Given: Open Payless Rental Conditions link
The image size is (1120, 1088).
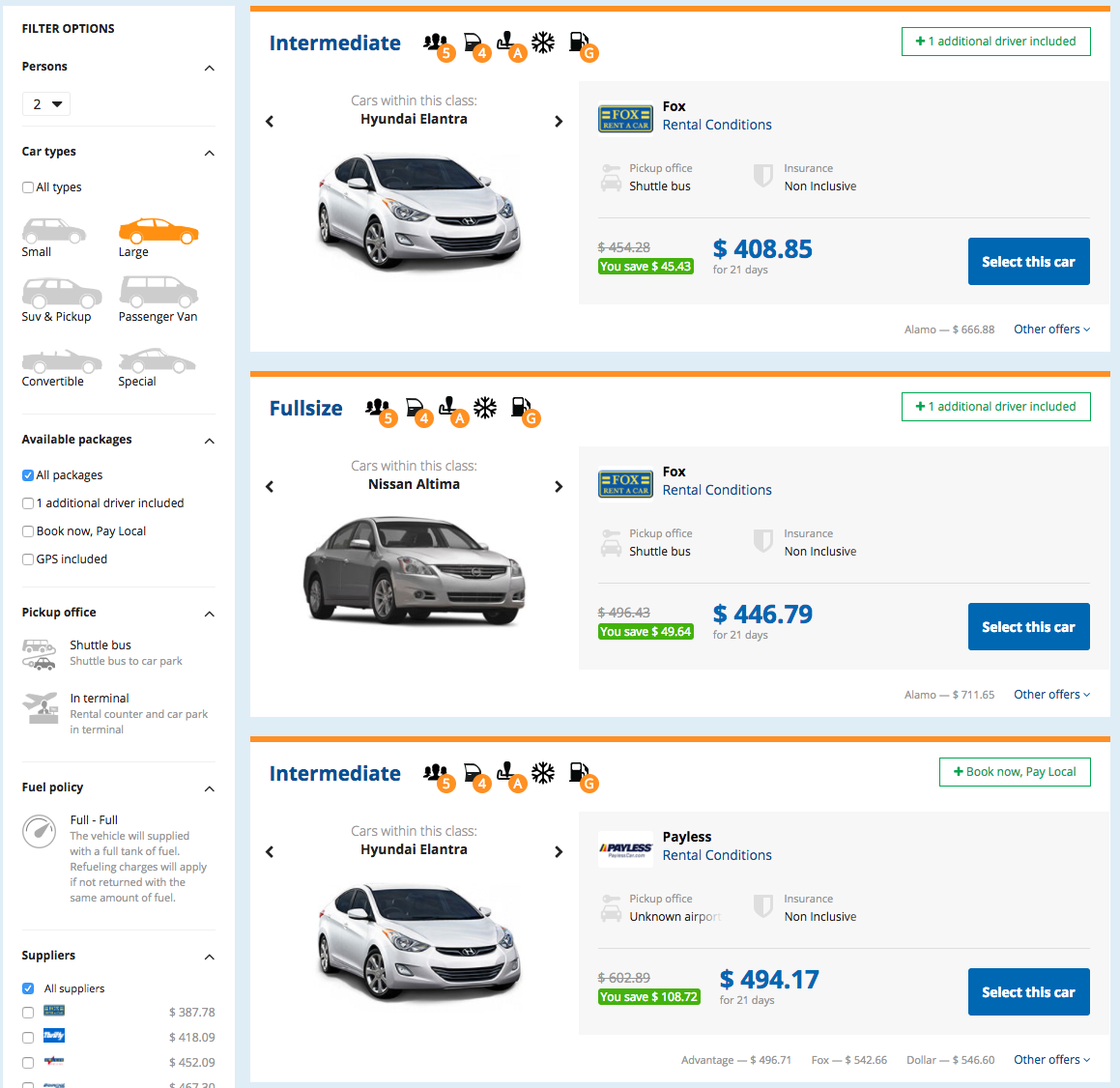Looking at the screenshot, I should (716, 855).
